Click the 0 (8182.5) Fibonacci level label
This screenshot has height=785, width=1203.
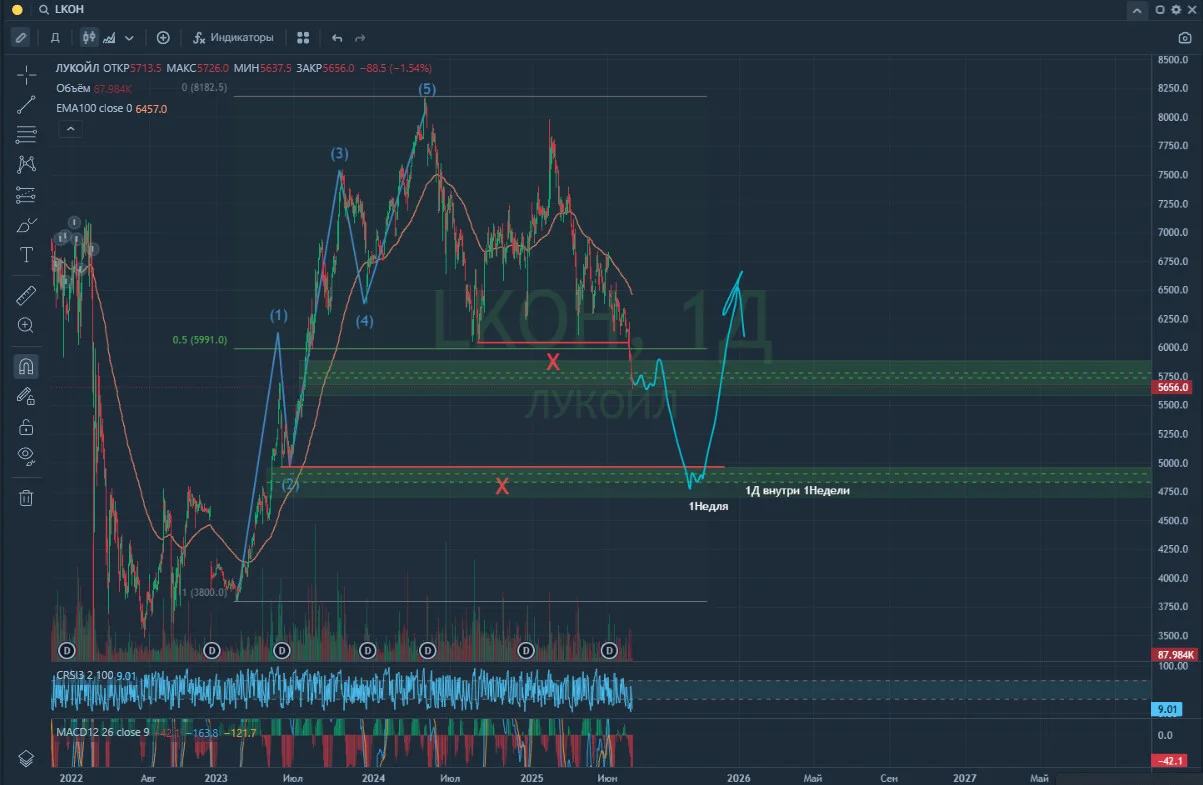click(205, 88)
